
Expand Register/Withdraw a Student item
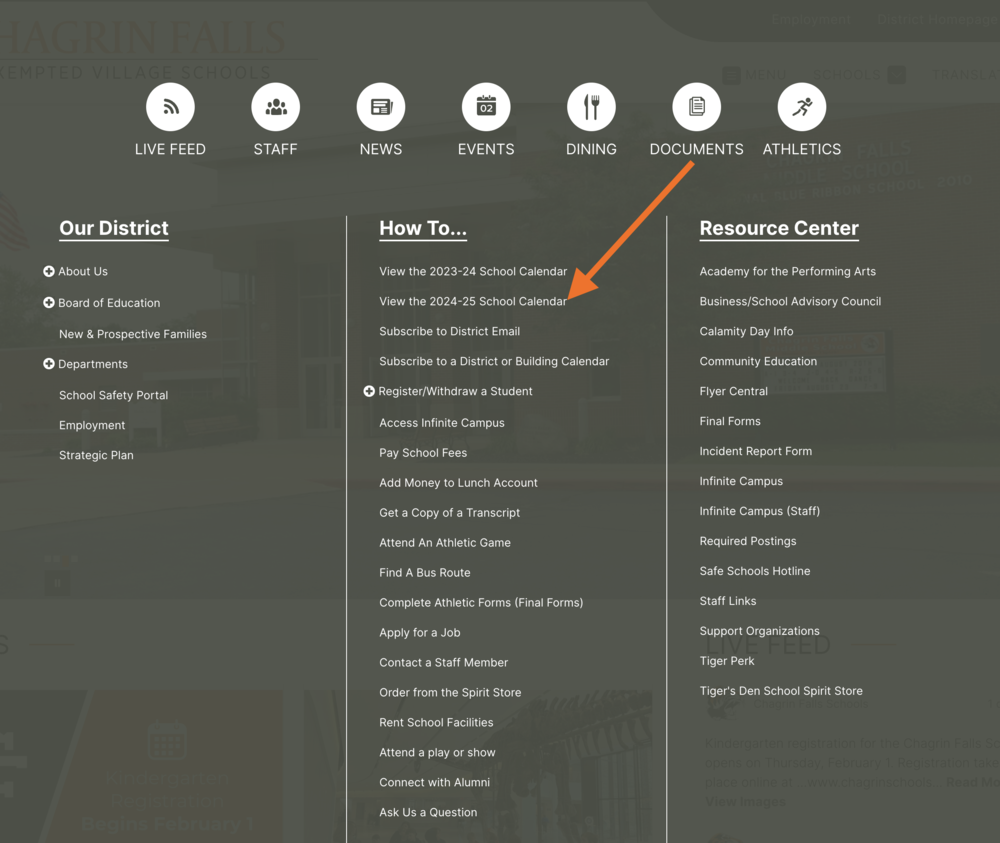pos(369,392)
